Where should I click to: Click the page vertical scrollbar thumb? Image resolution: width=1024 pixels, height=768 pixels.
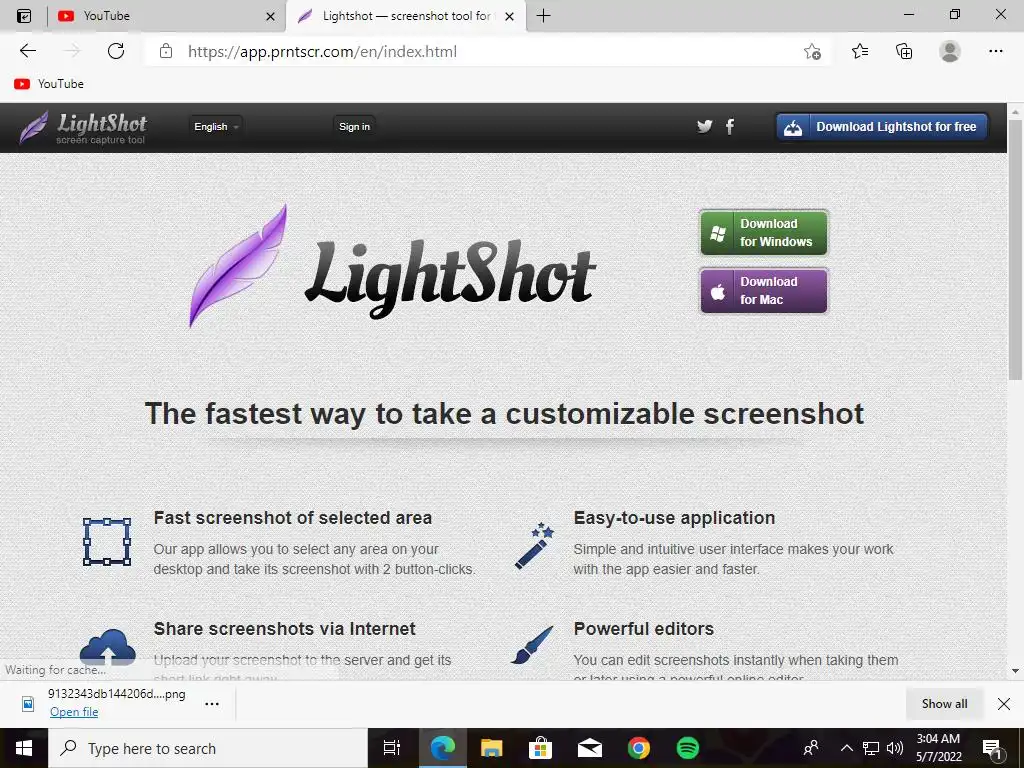1016,249
